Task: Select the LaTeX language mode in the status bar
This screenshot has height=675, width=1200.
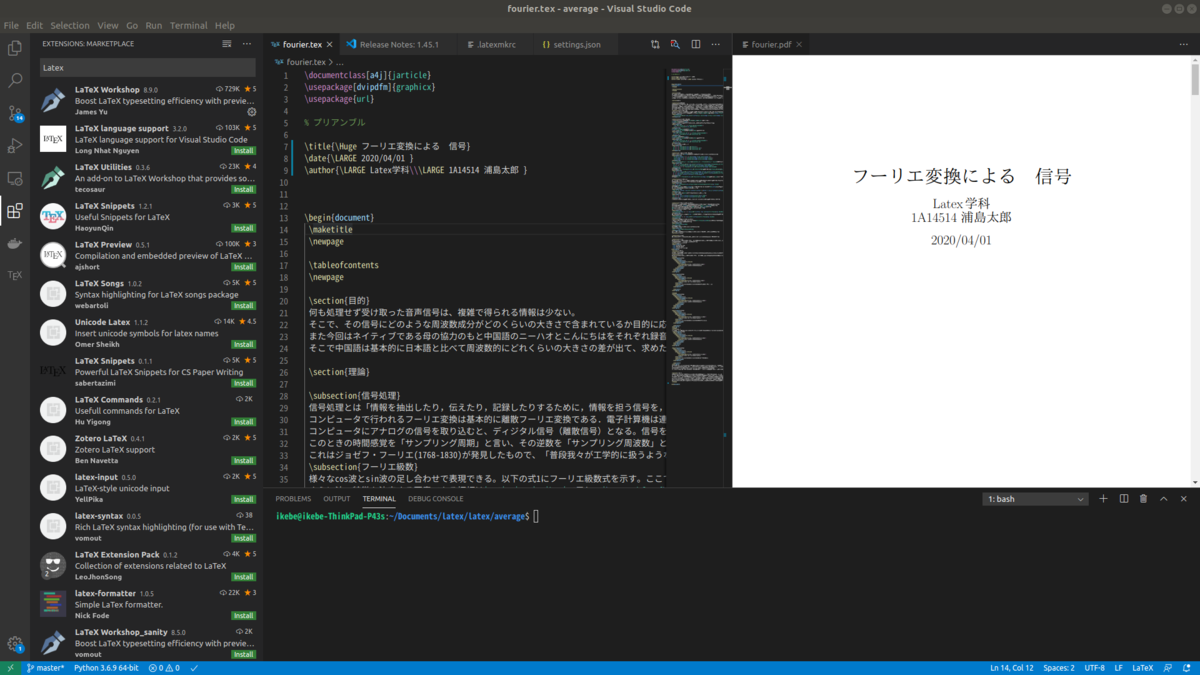Action: 1141,667
